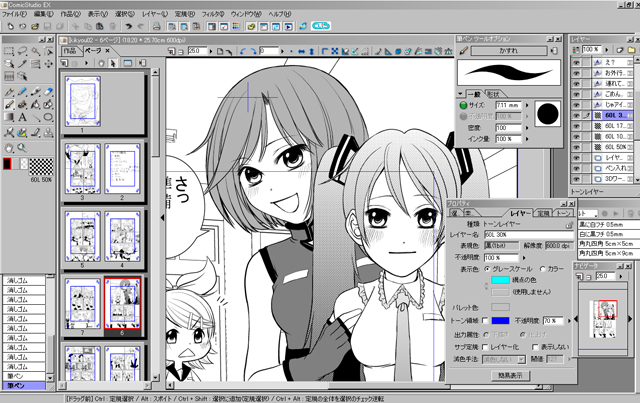Select the airbrush tool
The height and width of the screenshot is (403, 640).
tap(22, 105)
